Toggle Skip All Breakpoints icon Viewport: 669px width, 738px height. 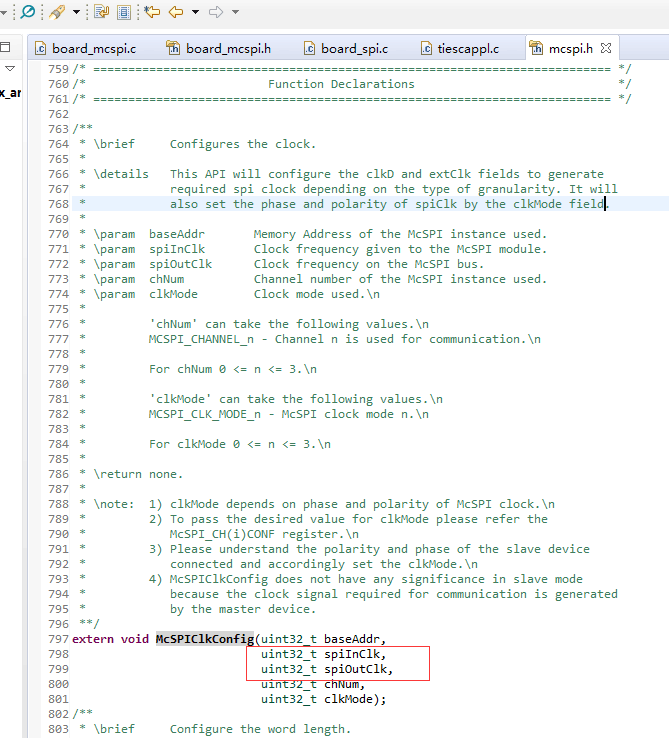tap(28, 11)
